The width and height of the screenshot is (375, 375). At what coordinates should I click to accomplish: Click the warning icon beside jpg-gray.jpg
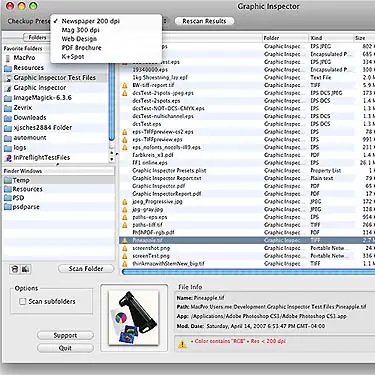tap(125, 210)
